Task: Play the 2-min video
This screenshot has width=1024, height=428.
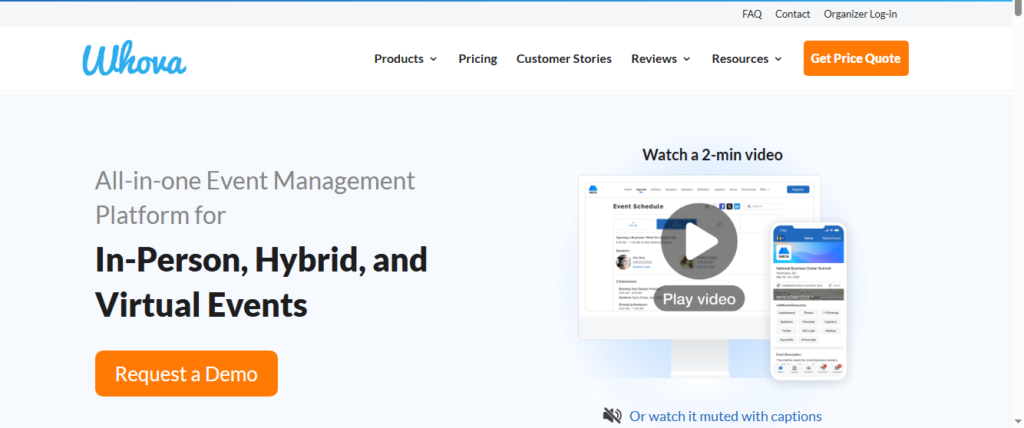Action: tap(699, 242)
